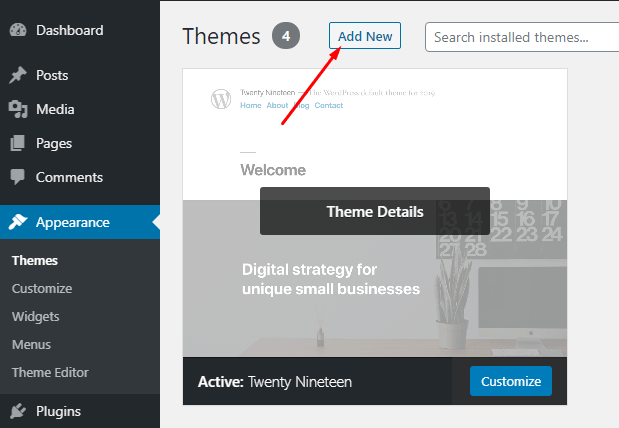The height and width of the screenshot is (428, 619).
Task: Click the Appearance paintbrush icon
Action: coord(18,222)
